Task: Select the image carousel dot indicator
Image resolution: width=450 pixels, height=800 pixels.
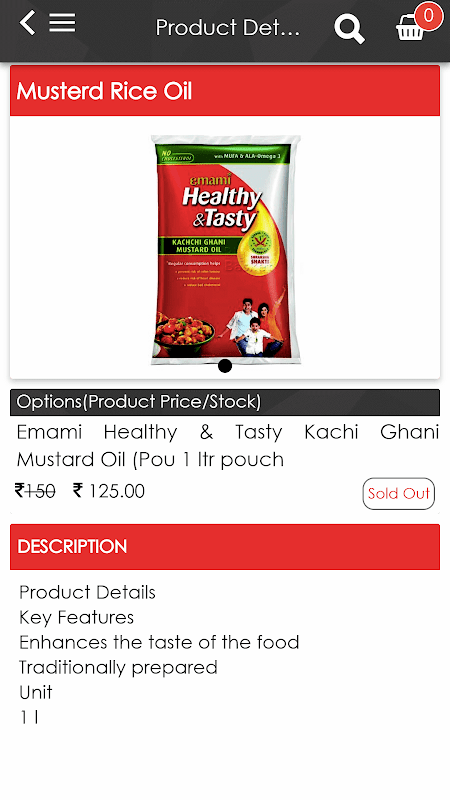Action: point(225,366)
